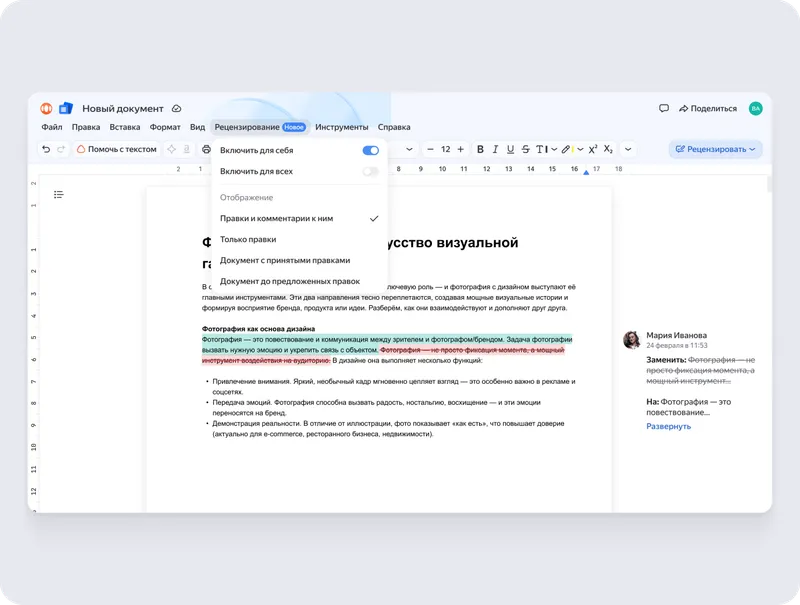Increase font size with plus button
The height and width of the screenshot is (605, 800).
pyautogui.click(x=461, y=149)
